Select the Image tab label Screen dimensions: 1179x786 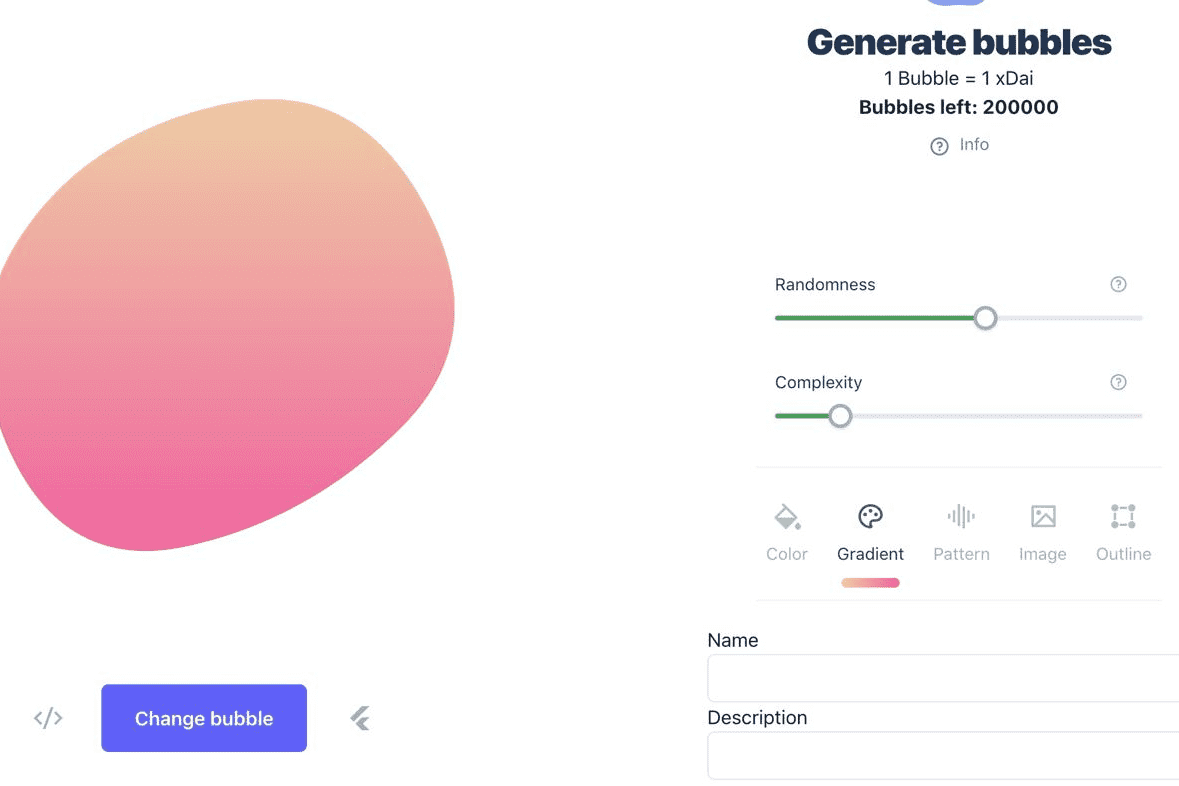[x=1042, y=554]
